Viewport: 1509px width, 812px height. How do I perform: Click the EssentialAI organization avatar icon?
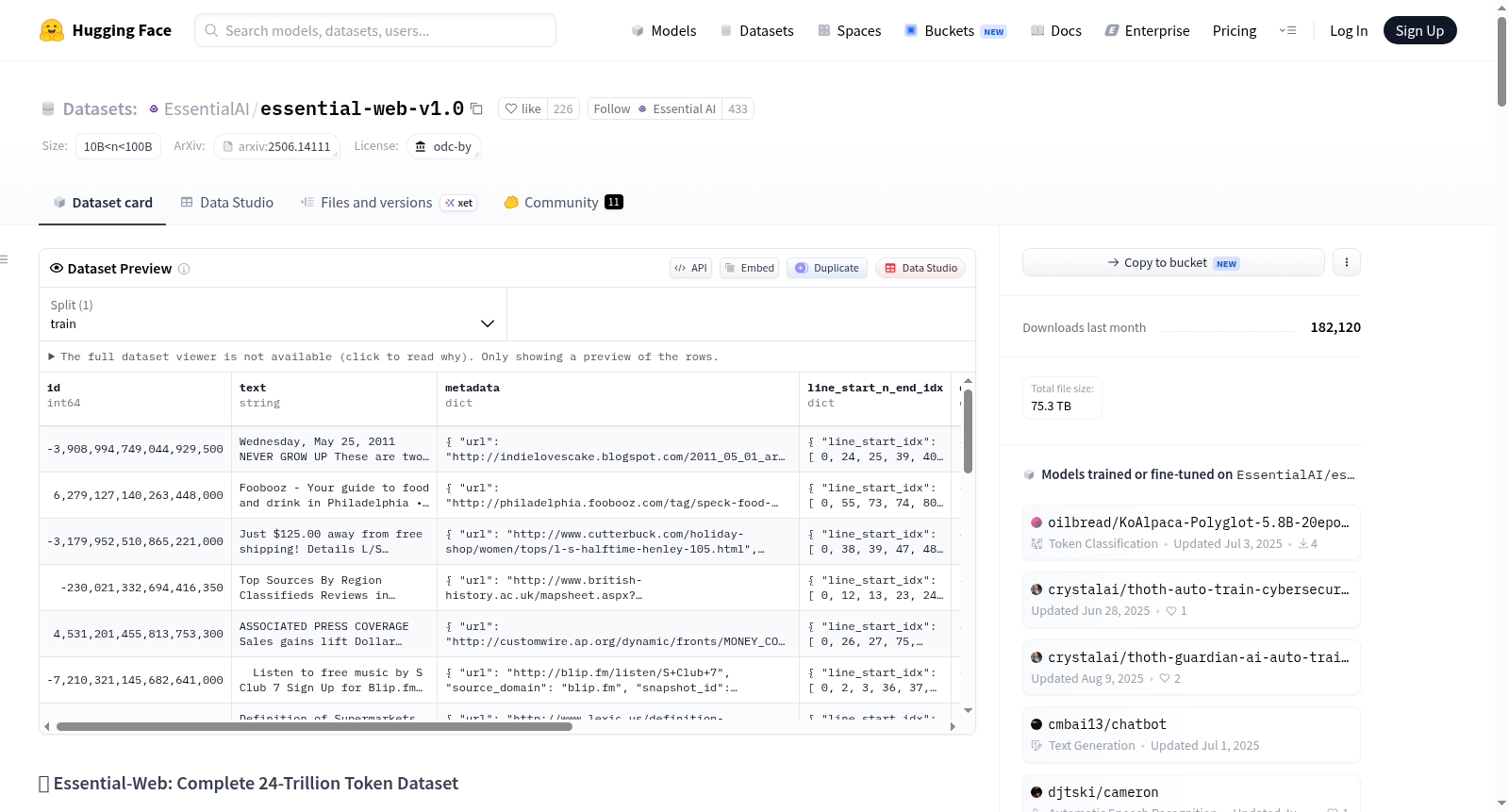tap(154, 109)
